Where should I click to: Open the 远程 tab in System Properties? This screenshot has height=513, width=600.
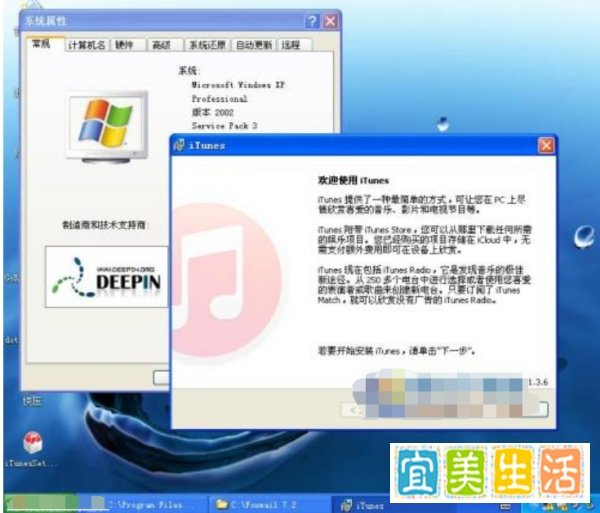tap(293, 45)
